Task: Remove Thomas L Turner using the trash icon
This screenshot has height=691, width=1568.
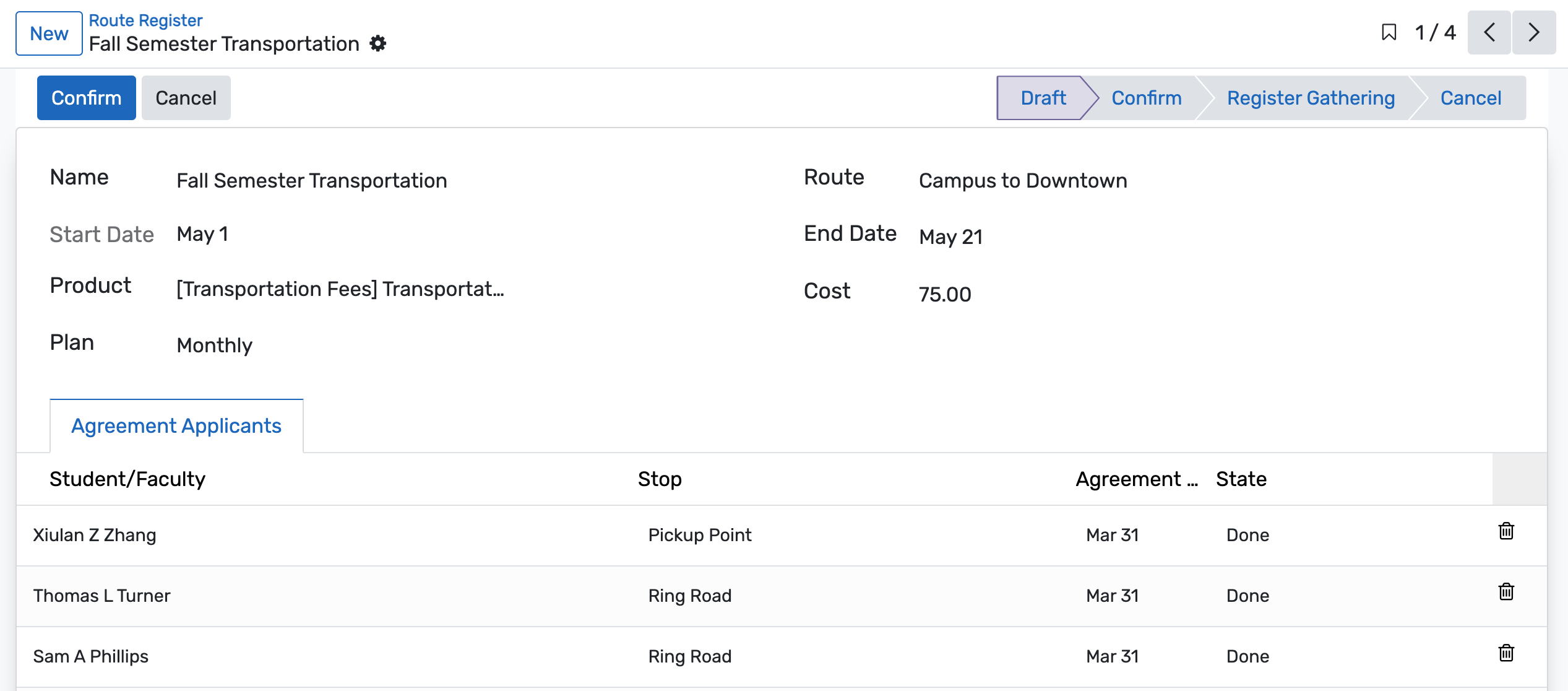Action: coord(1506,592)
